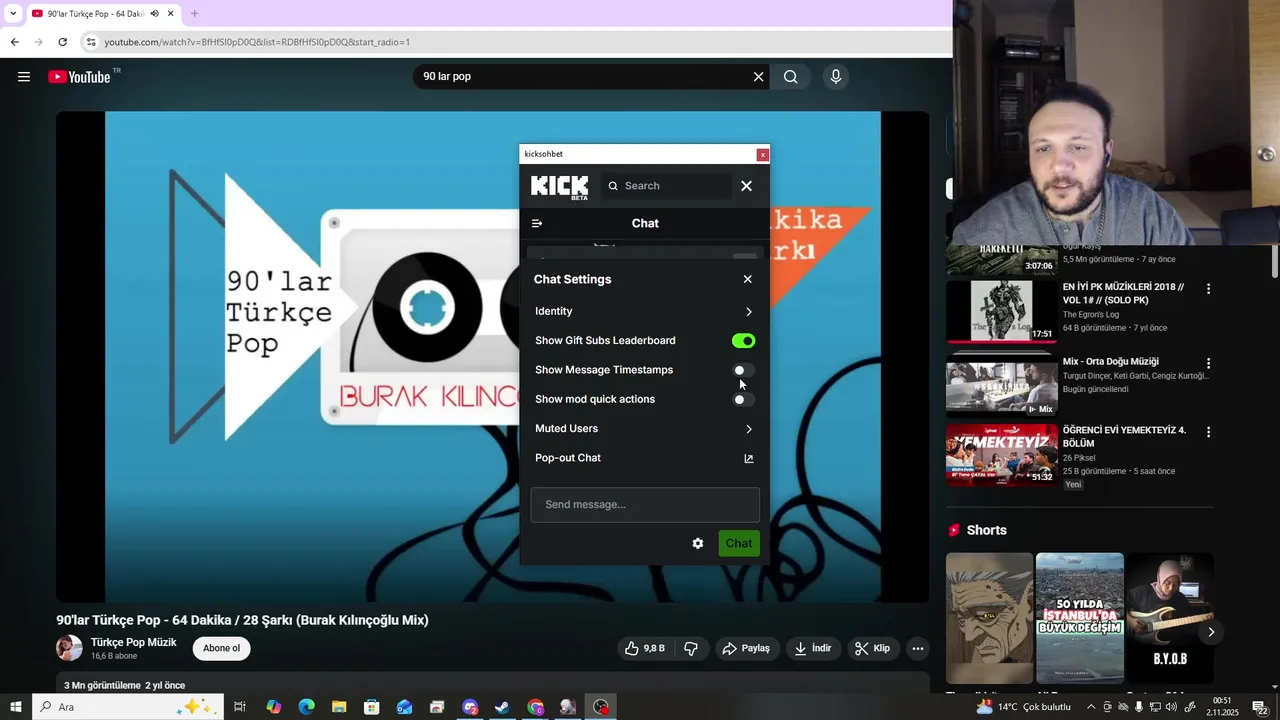Open the YEMEKTEYİZ video thumbnail
This screenshot has height=720, width=1280.
pyautogui.click(x=1001, y=454)
